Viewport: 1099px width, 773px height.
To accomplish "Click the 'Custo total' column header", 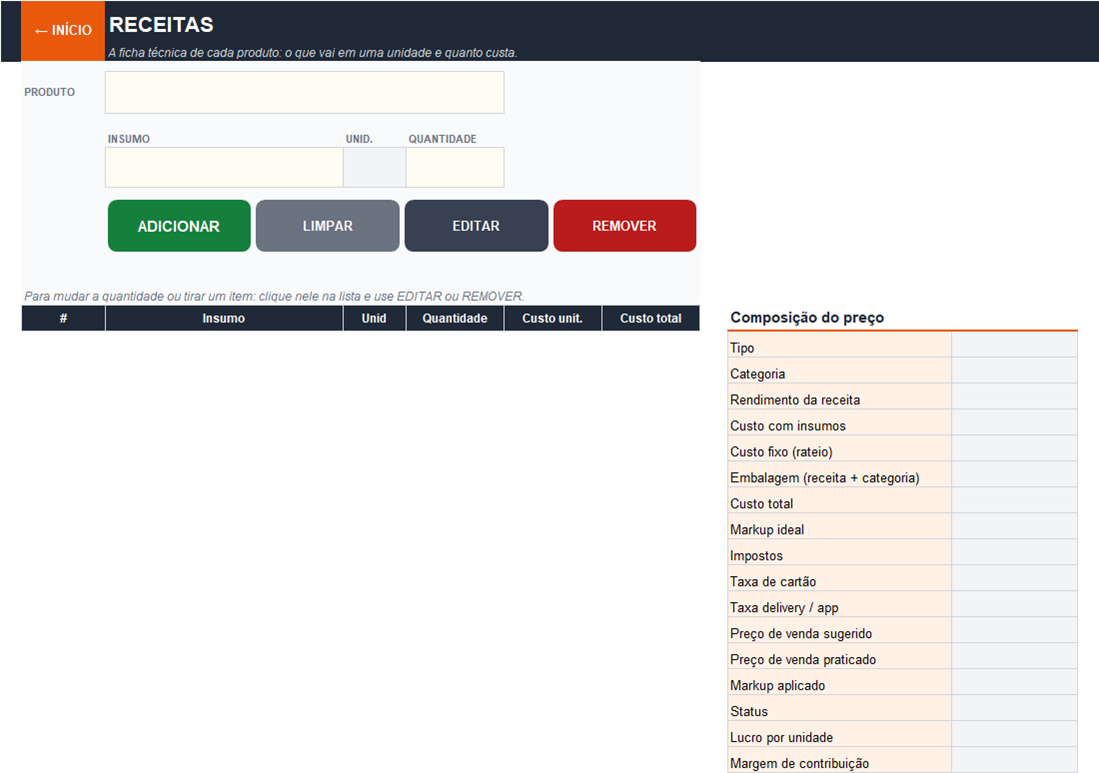I will tap(650, 318).
